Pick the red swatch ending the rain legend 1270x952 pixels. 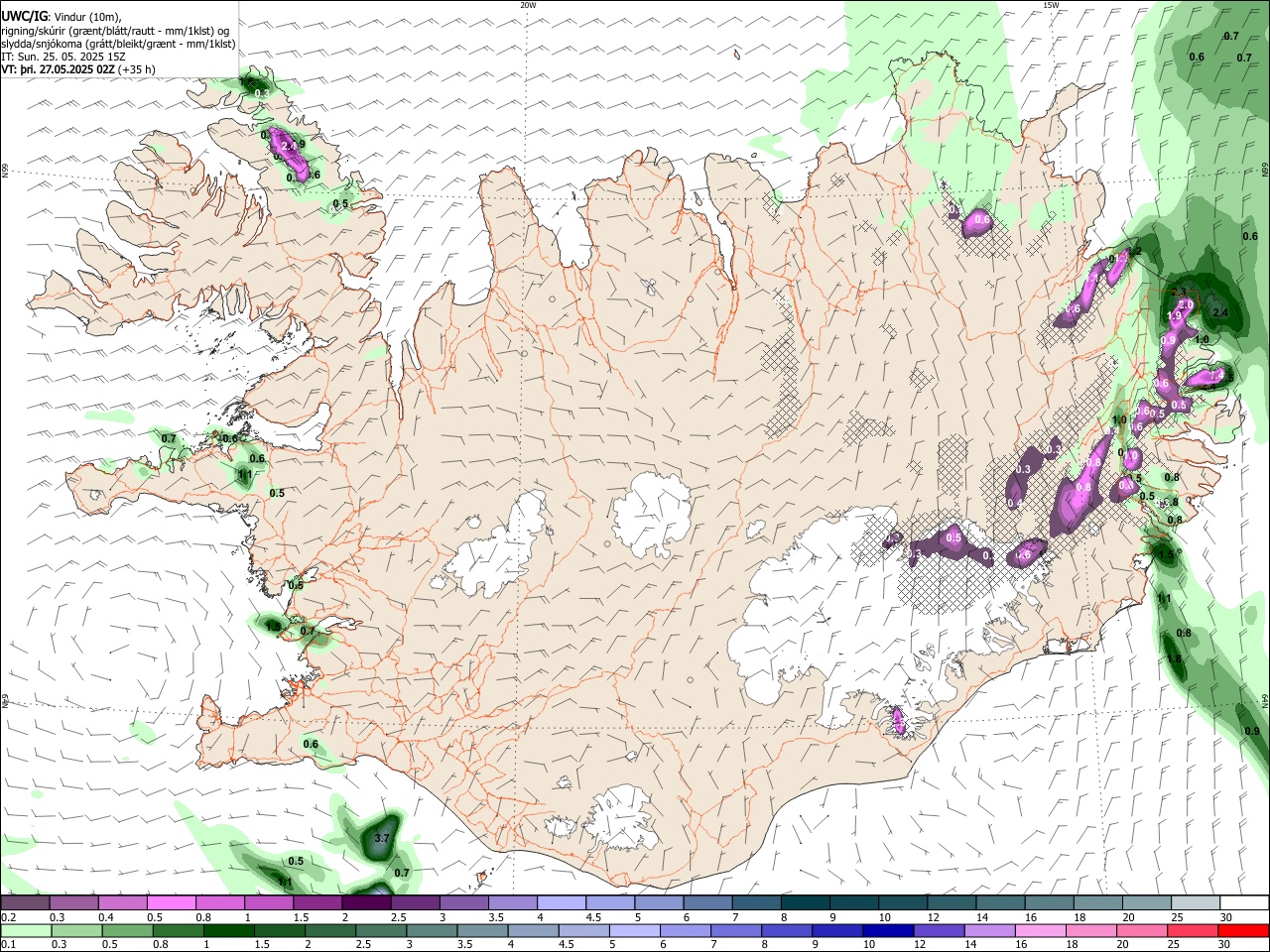click(1244, 931)
